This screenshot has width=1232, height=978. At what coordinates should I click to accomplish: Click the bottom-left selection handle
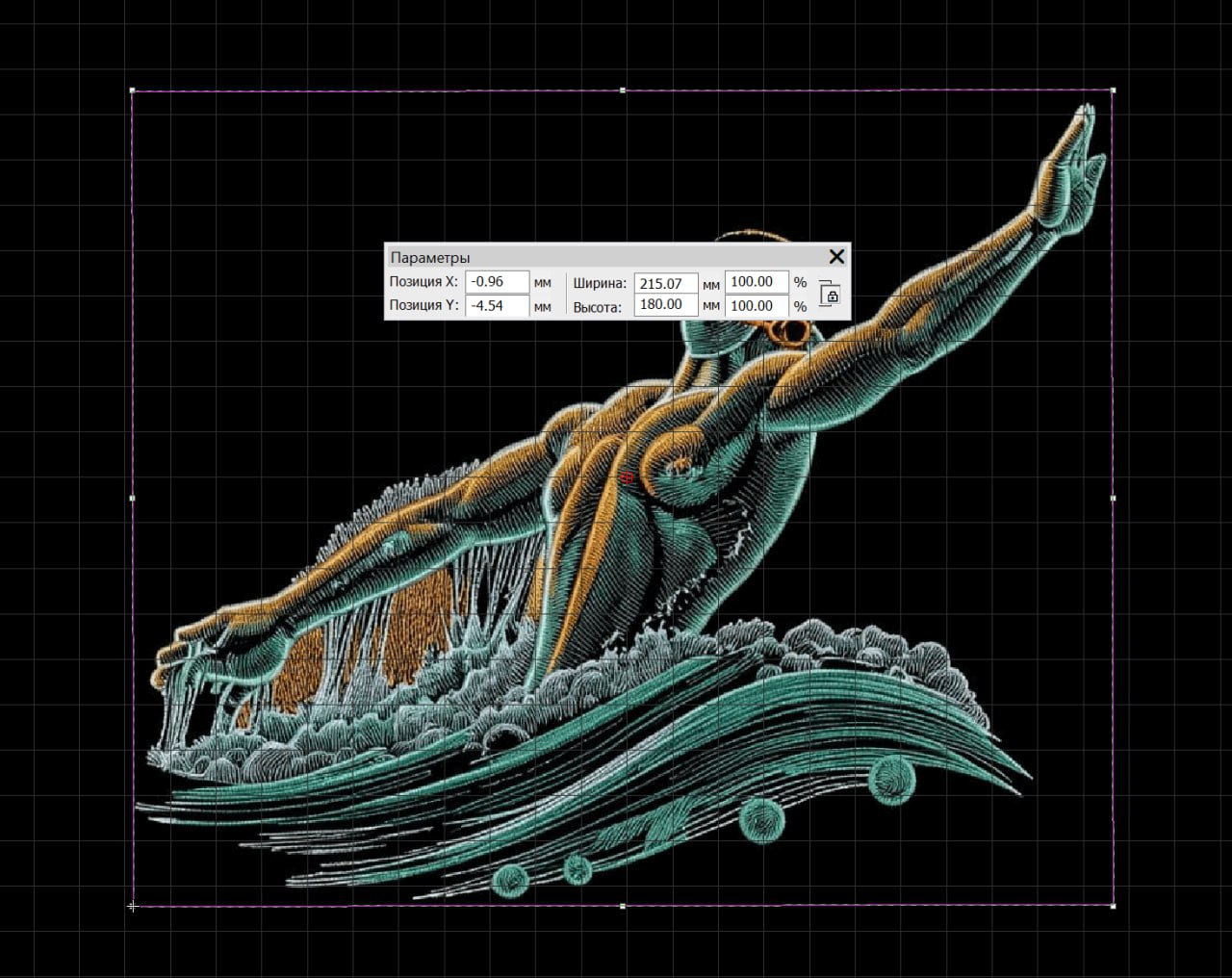(x=132, y=906)
